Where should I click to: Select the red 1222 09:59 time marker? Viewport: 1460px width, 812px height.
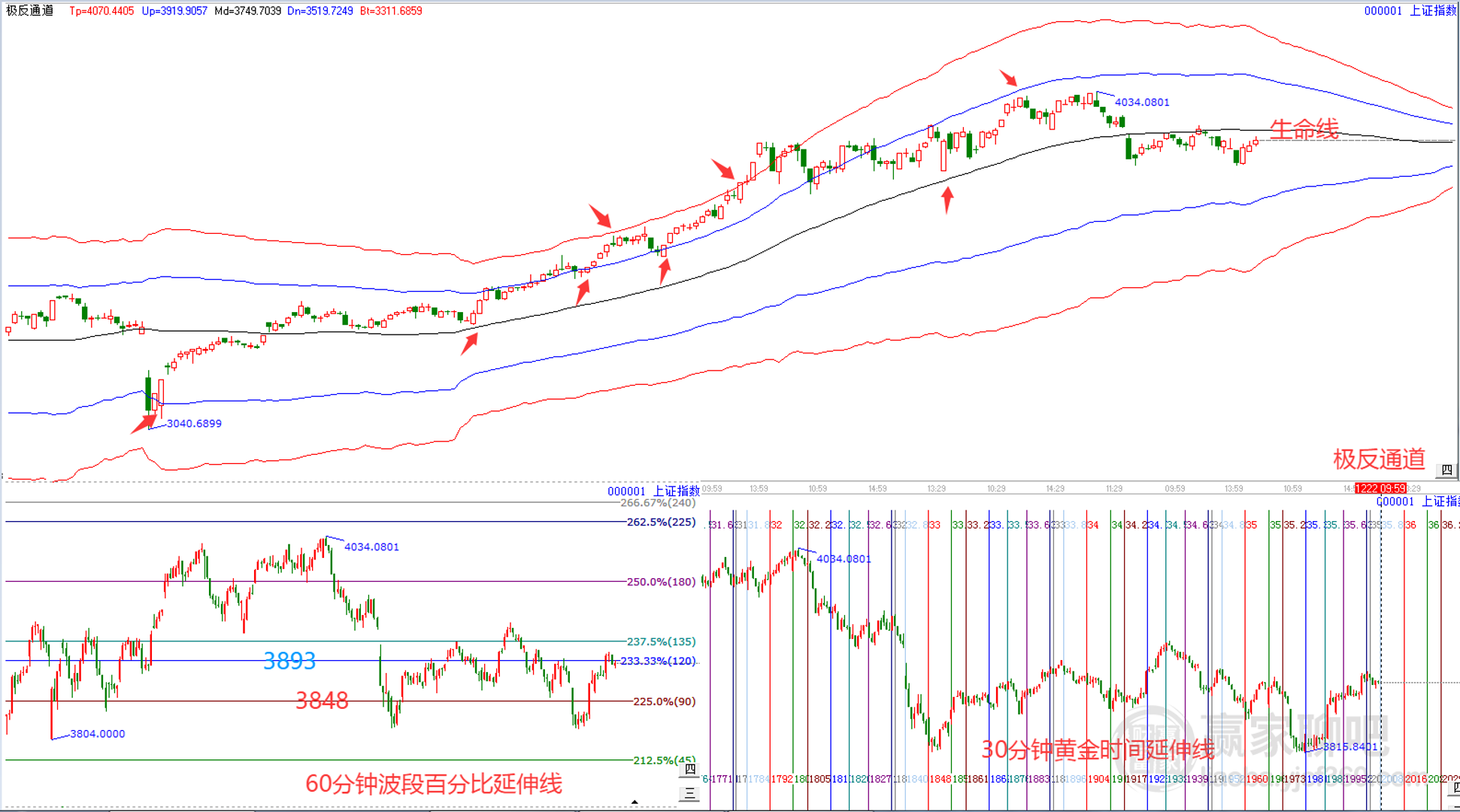pyautogui.click(x=1380, y=489)
